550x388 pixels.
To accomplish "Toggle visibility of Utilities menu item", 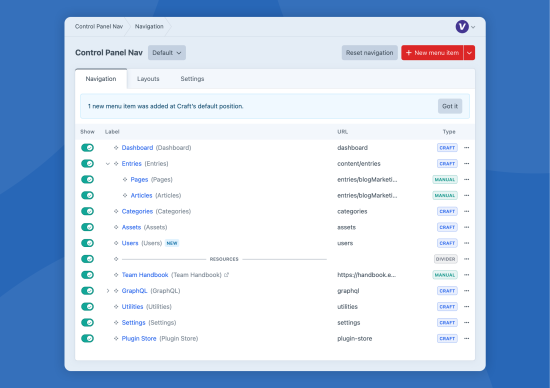I will tap(87, 307).
